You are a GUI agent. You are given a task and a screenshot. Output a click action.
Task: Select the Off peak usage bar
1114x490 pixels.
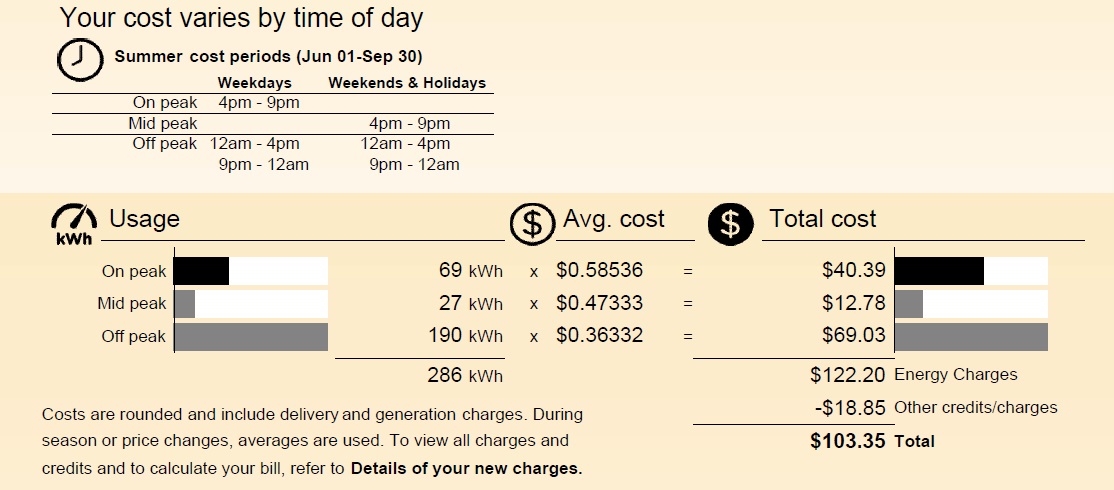pyautogui.click(x=251, y=337)
